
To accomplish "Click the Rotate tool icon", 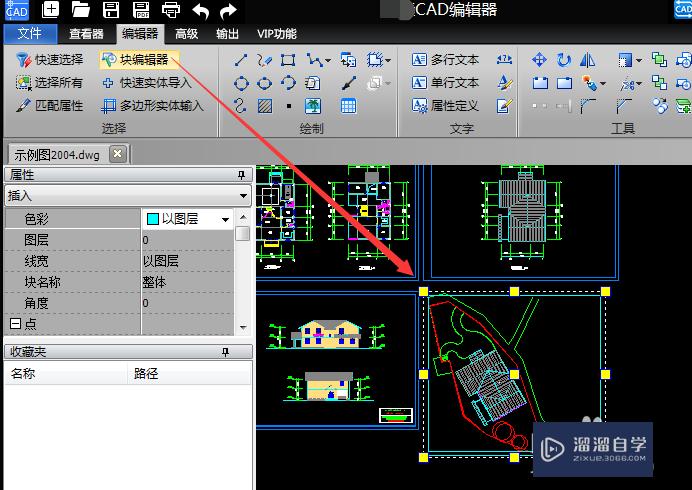I will (564, 60).
